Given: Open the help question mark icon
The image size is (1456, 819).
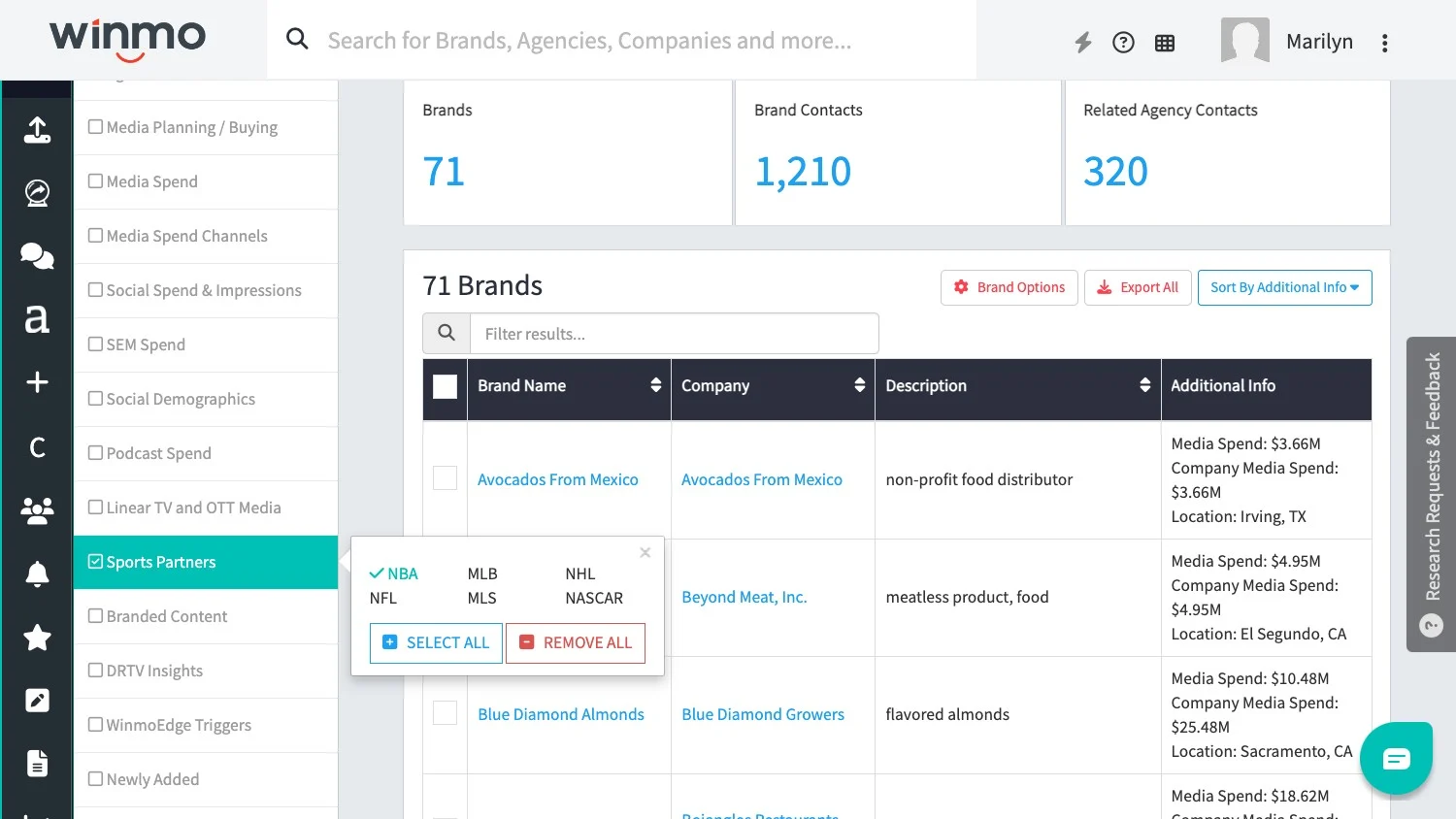Looking at the screenshot, I should pyautogui.click(x=1123, y=42).
